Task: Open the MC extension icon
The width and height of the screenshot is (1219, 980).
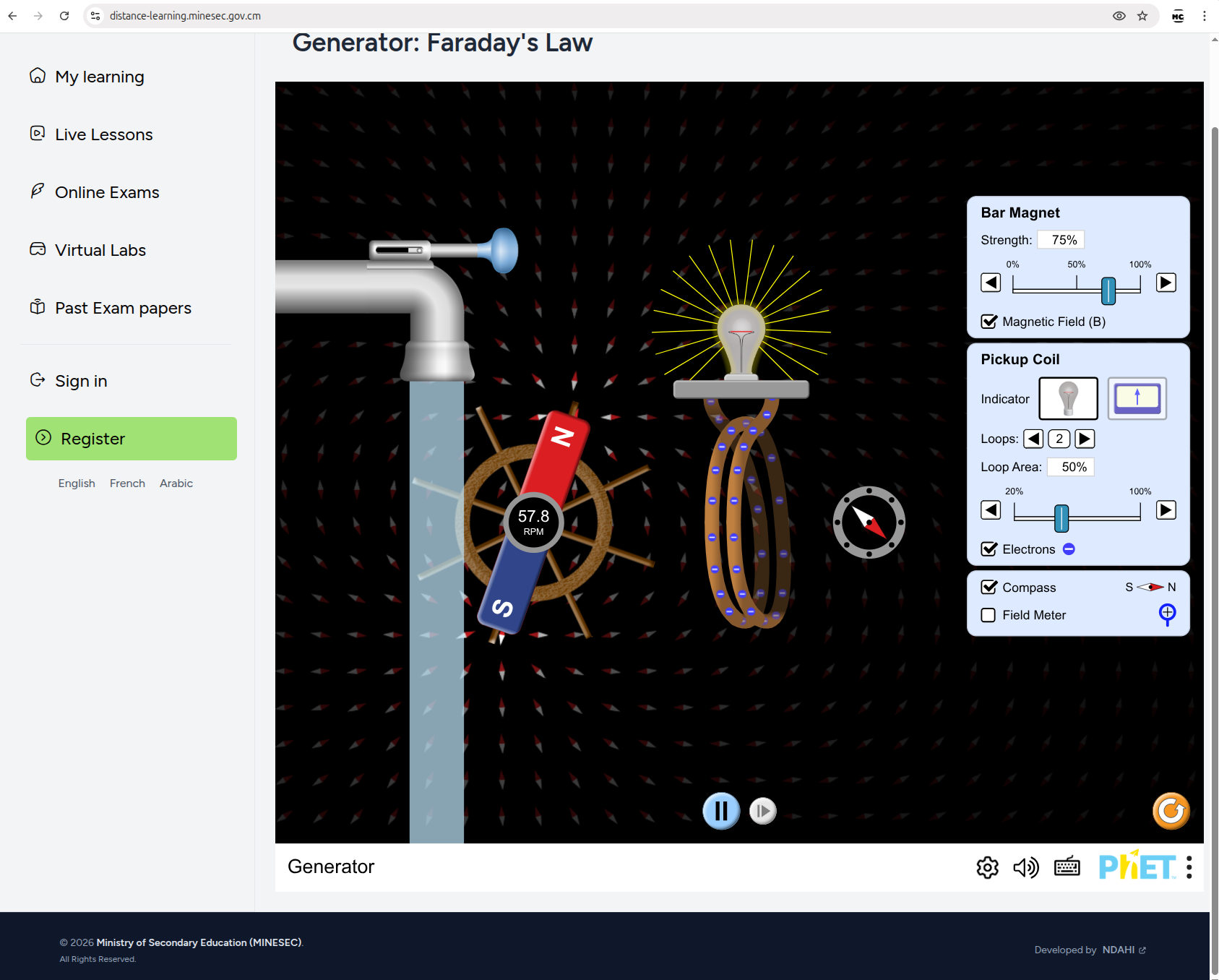Action: (x=1178, y=16)
